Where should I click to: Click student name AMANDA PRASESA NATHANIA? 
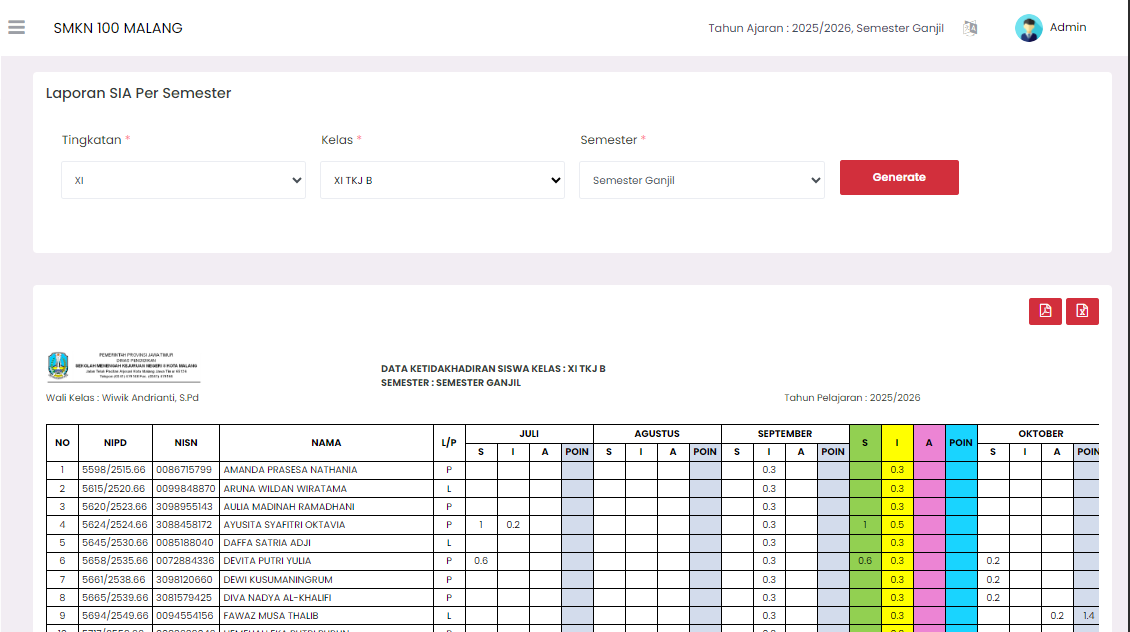click(x=290, y=470)
